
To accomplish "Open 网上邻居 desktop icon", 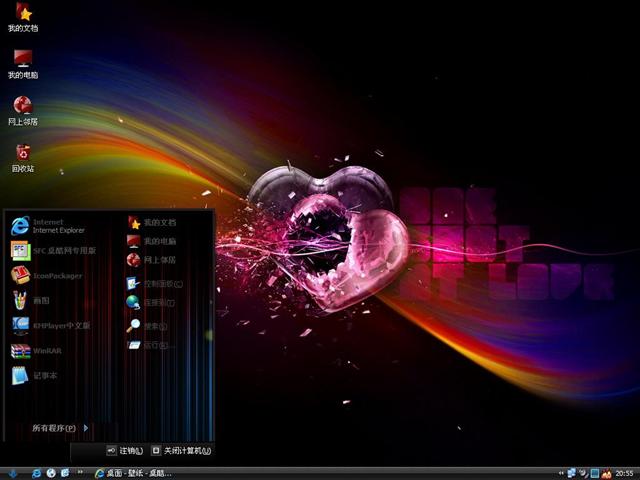I will coord(23,111).
